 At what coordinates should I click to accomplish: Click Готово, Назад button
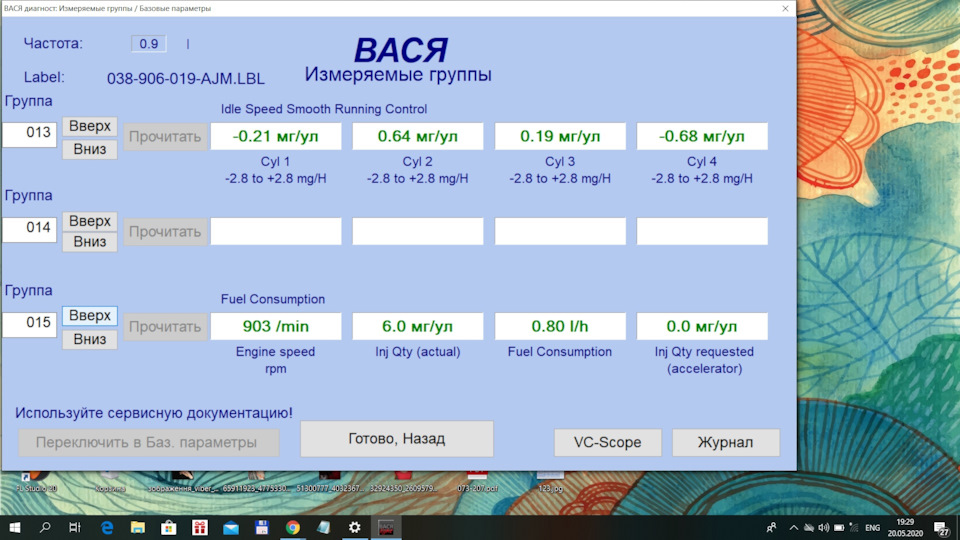pos(396,438)
